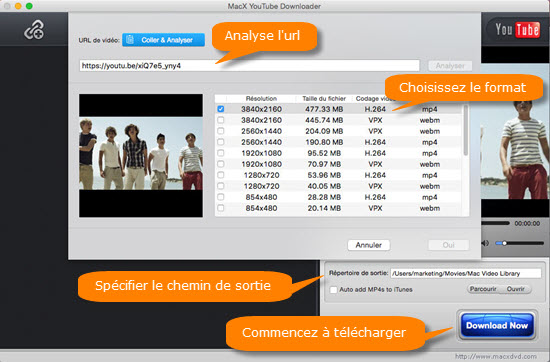Image resolution: width=550 pixels, height=362 pixels.
Task: Click the Parcourir button
Action: [x=483, y=289]
